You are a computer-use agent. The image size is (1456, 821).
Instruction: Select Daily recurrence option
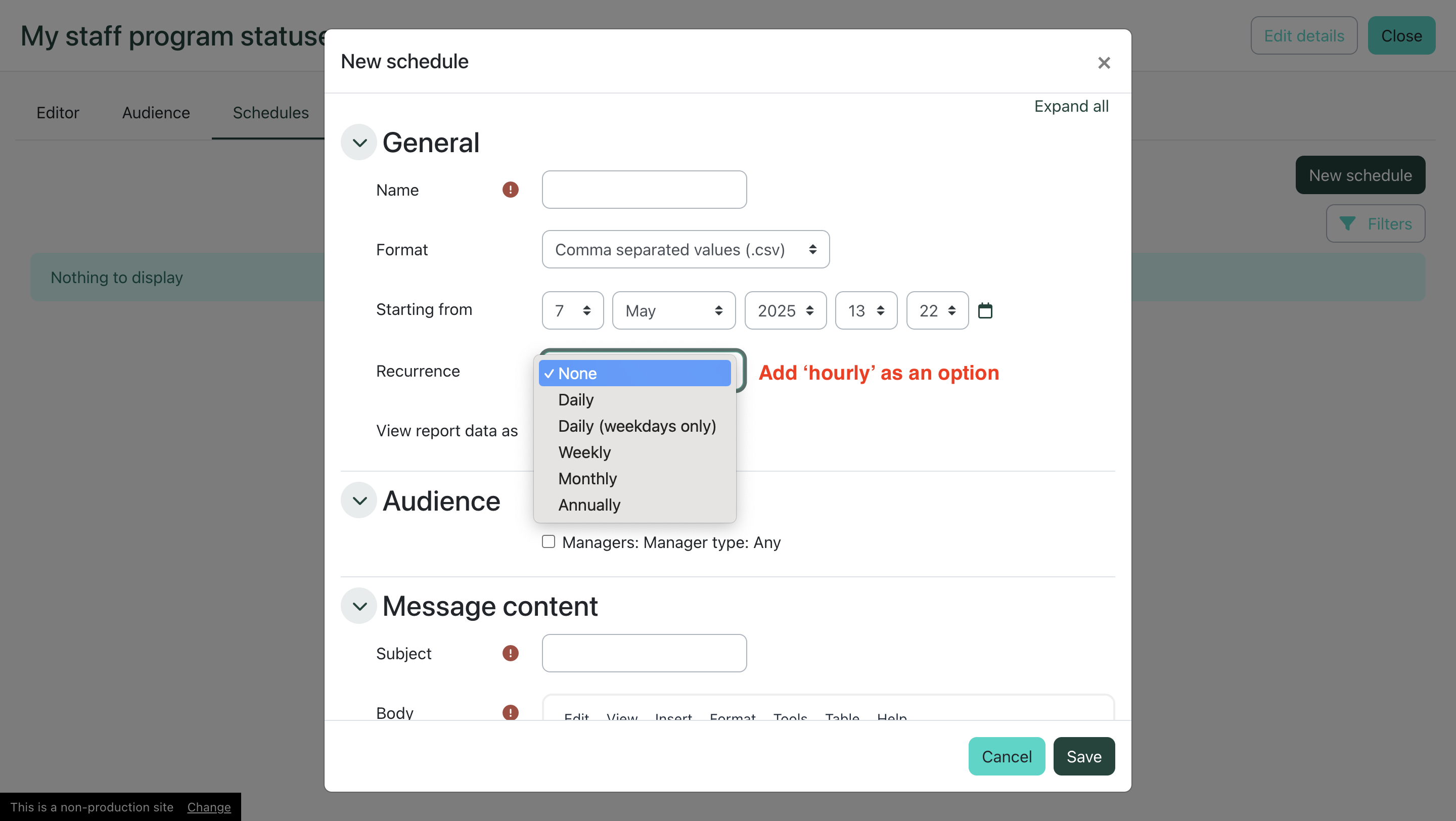pos(634,399)
